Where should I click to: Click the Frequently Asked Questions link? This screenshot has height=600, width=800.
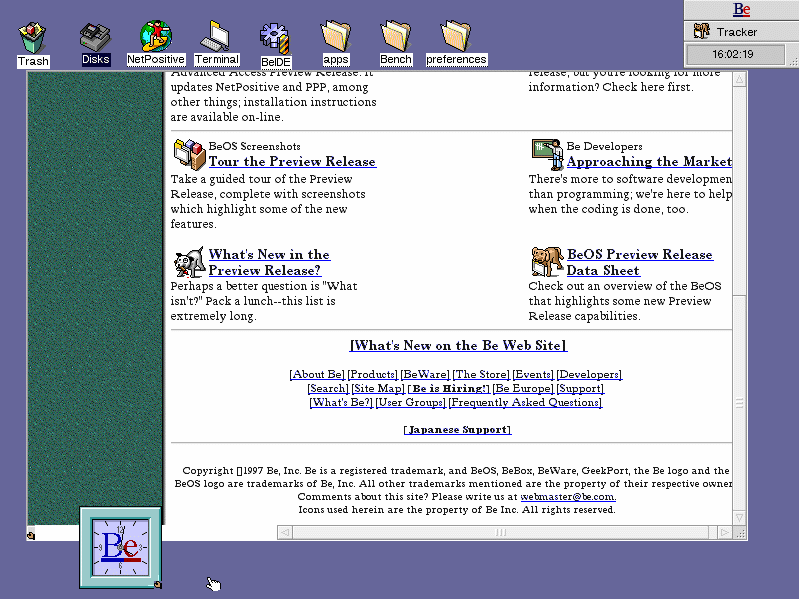525,403
